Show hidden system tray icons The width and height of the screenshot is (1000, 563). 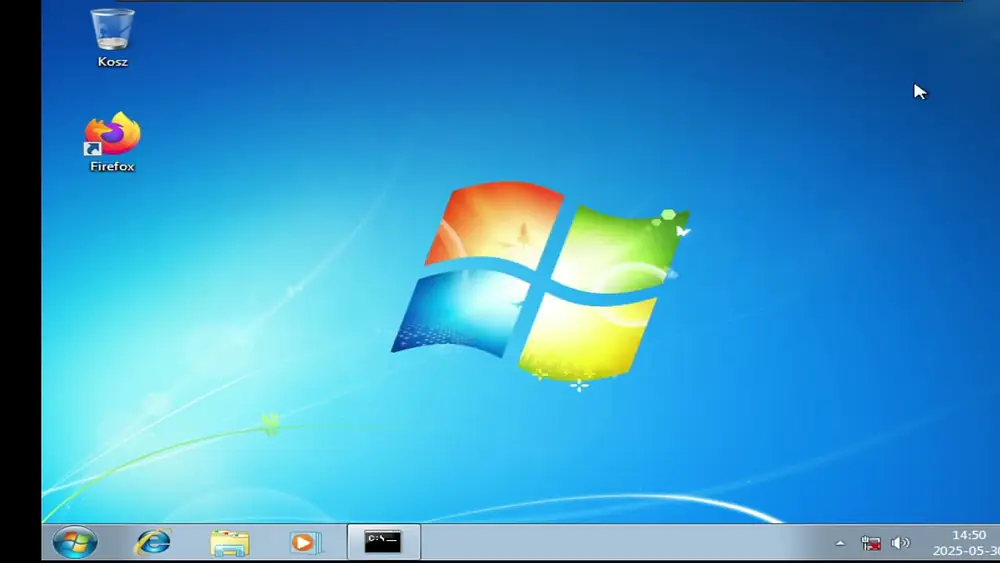click(840, 543)
